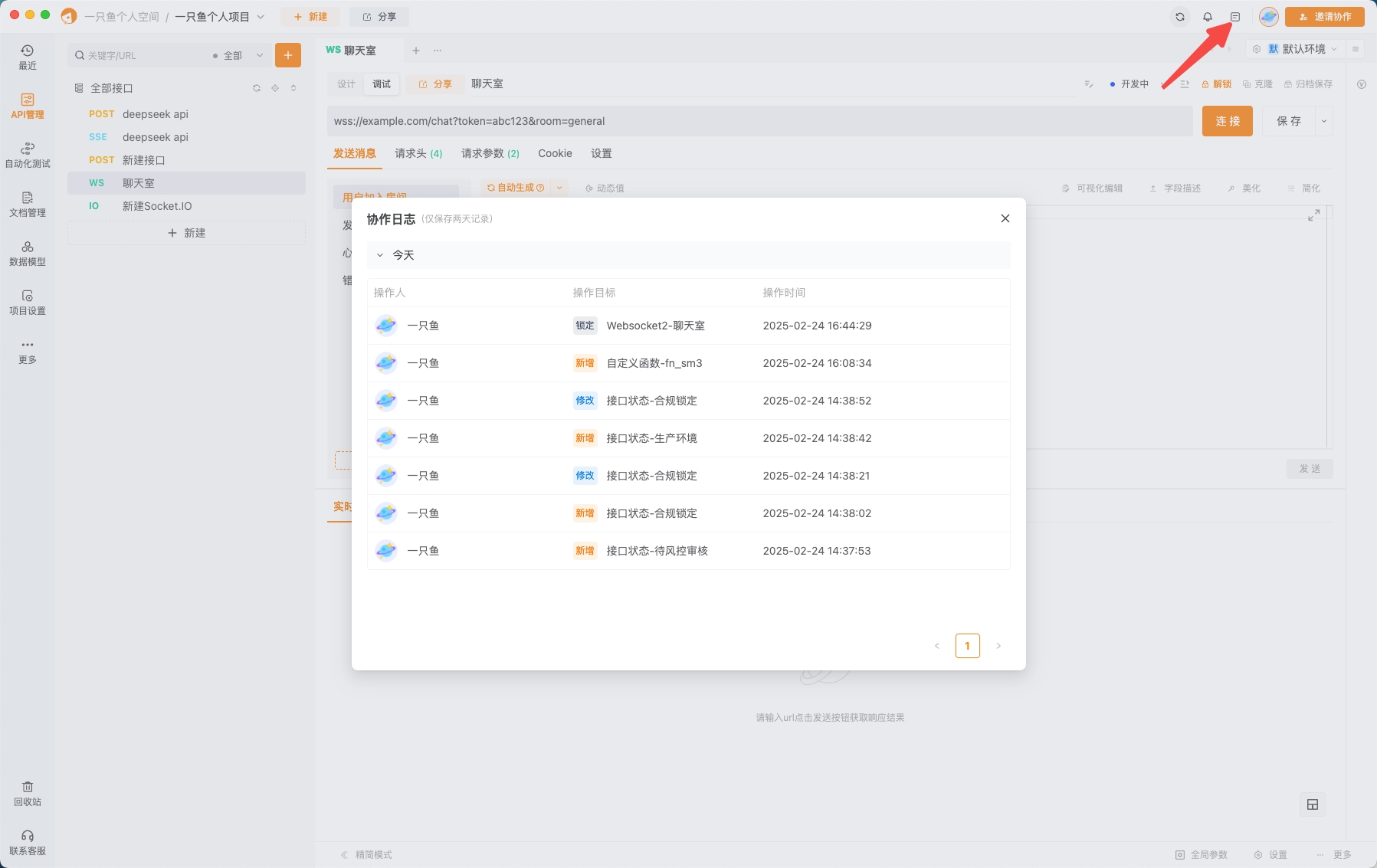Select 数据模型 in the sidebar
The image size is (1377, 868).
pos(27,253)
